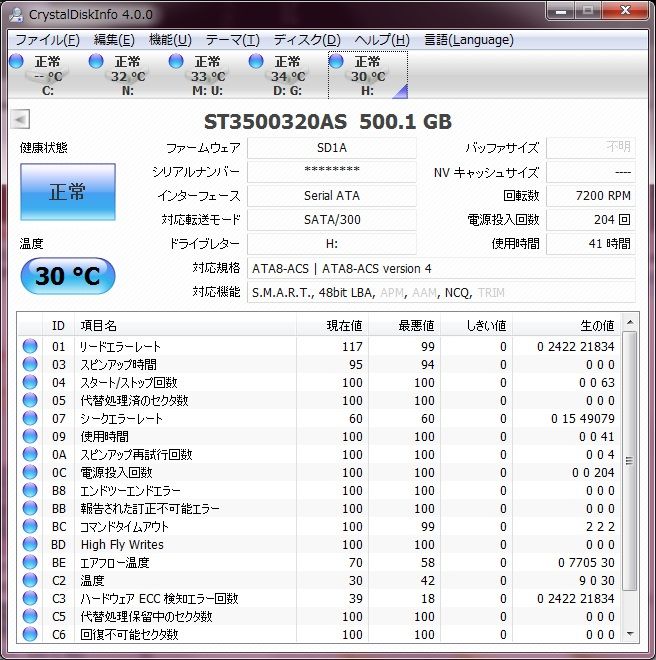The width and height of the screenshot is (656, 660).
Task: Open the ファイル(F) menu
Action: (x=47, y=40)
